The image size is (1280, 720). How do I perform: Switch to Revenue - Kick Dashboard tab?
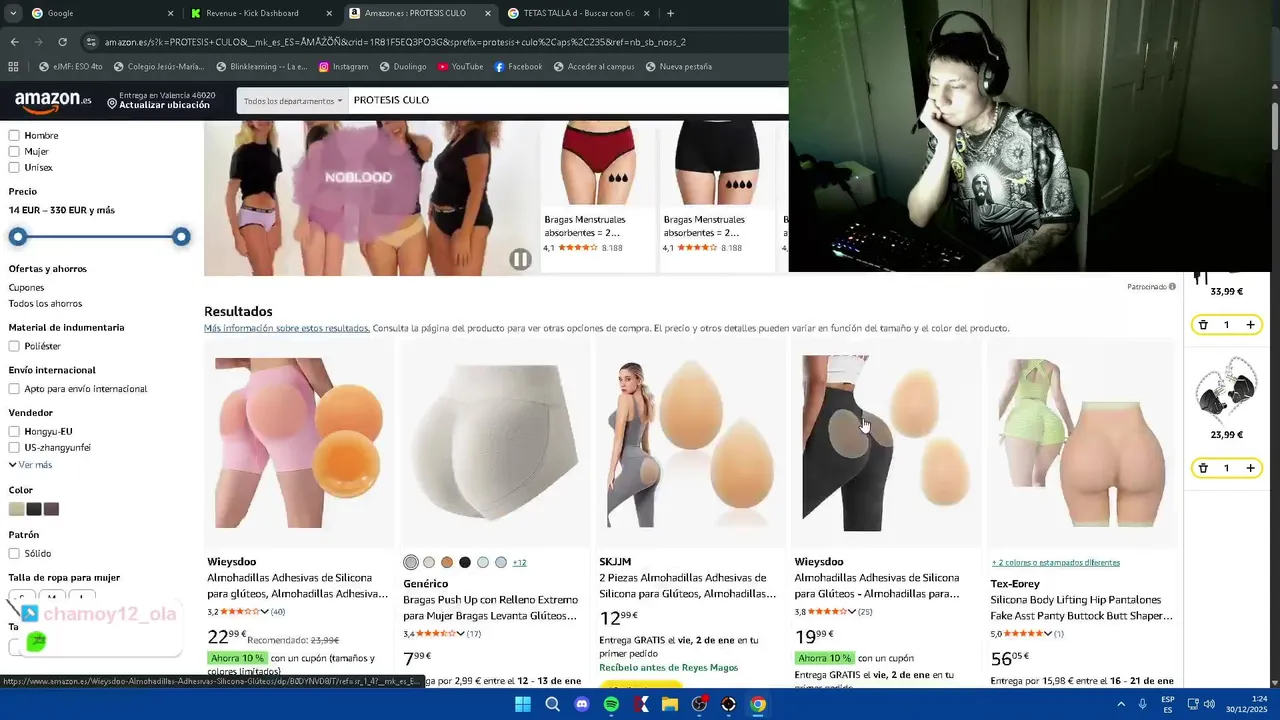point(262,13)
